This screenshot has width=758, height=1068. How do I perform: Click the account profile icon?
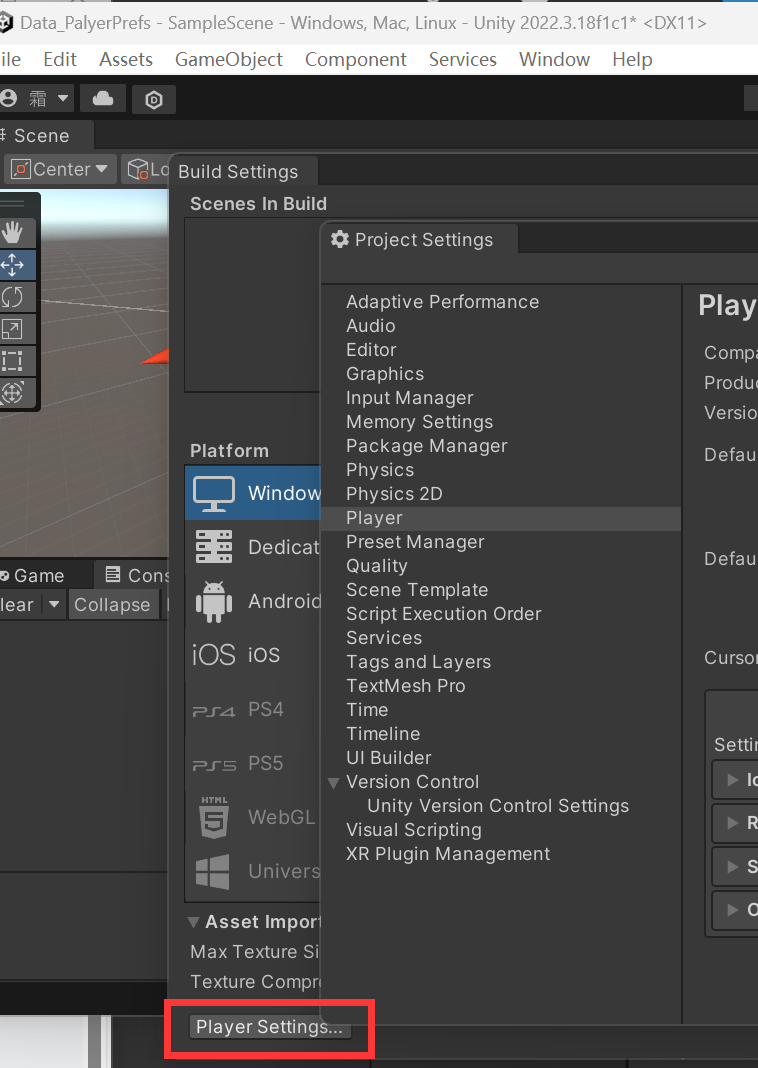[x=9, y=98]
